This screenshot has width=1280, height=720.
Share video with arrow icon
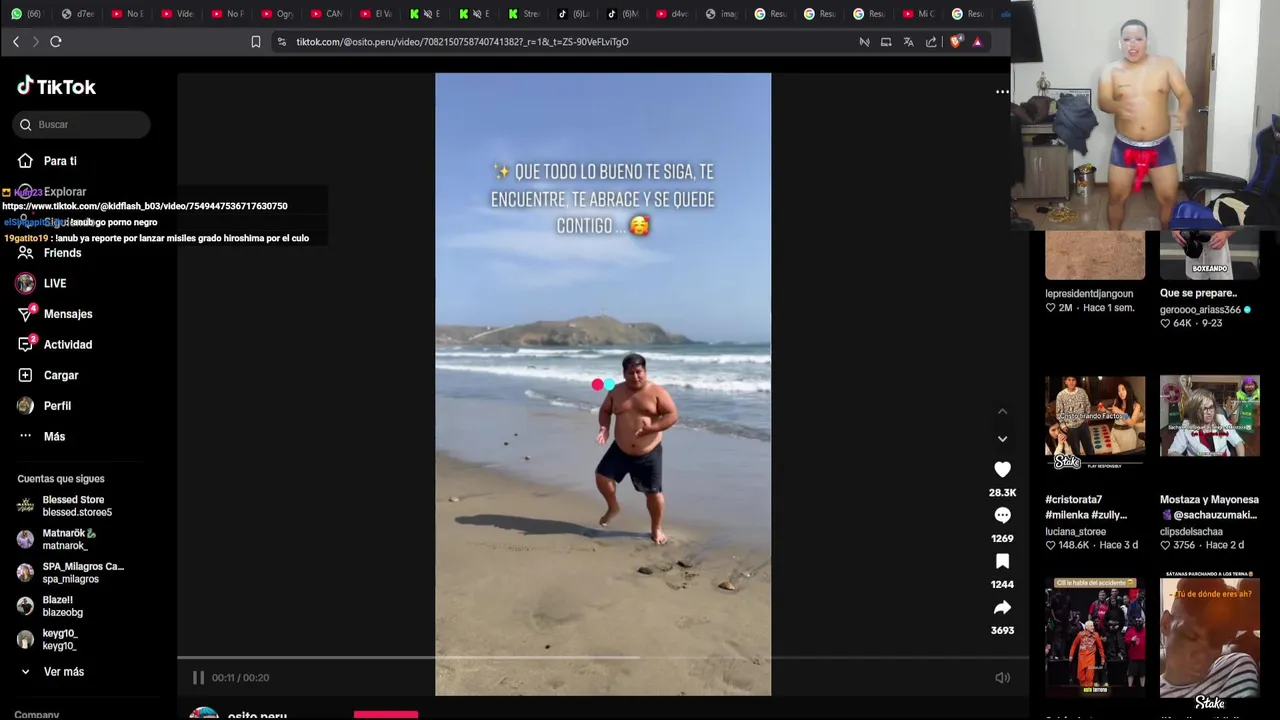[x=1002, y=607]
